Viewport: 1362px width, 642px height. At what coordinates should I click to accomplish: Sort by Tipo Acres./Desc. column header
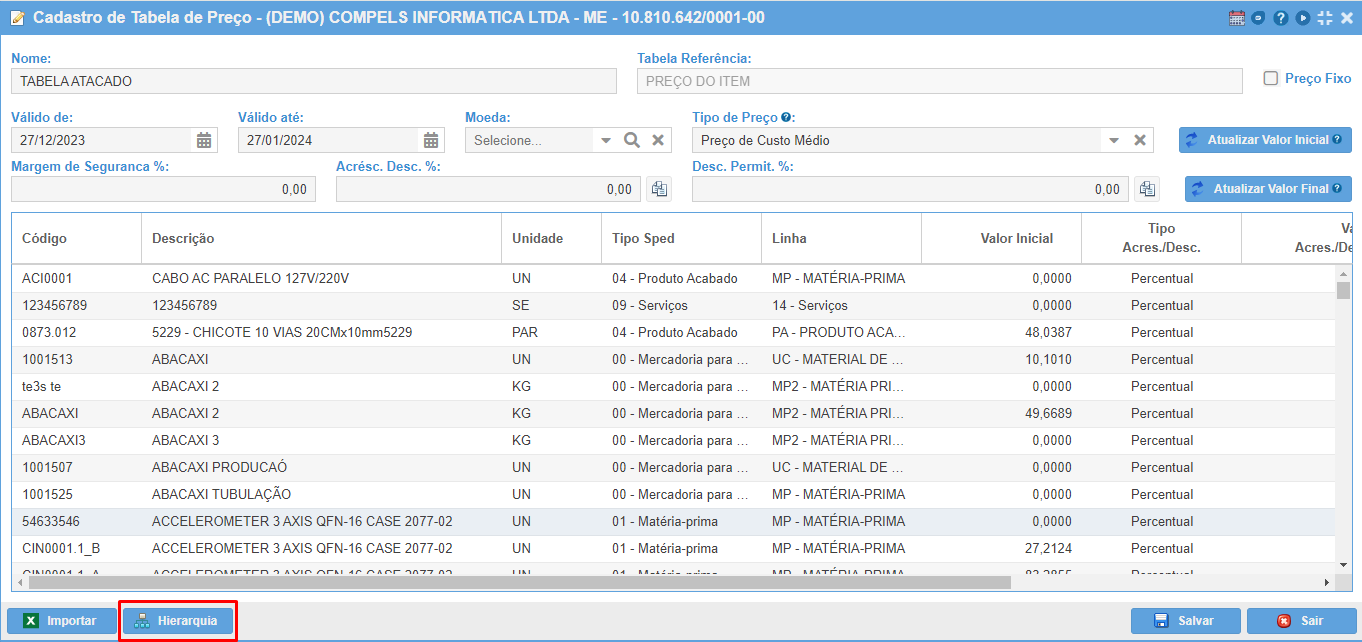tap(1161, 238)
